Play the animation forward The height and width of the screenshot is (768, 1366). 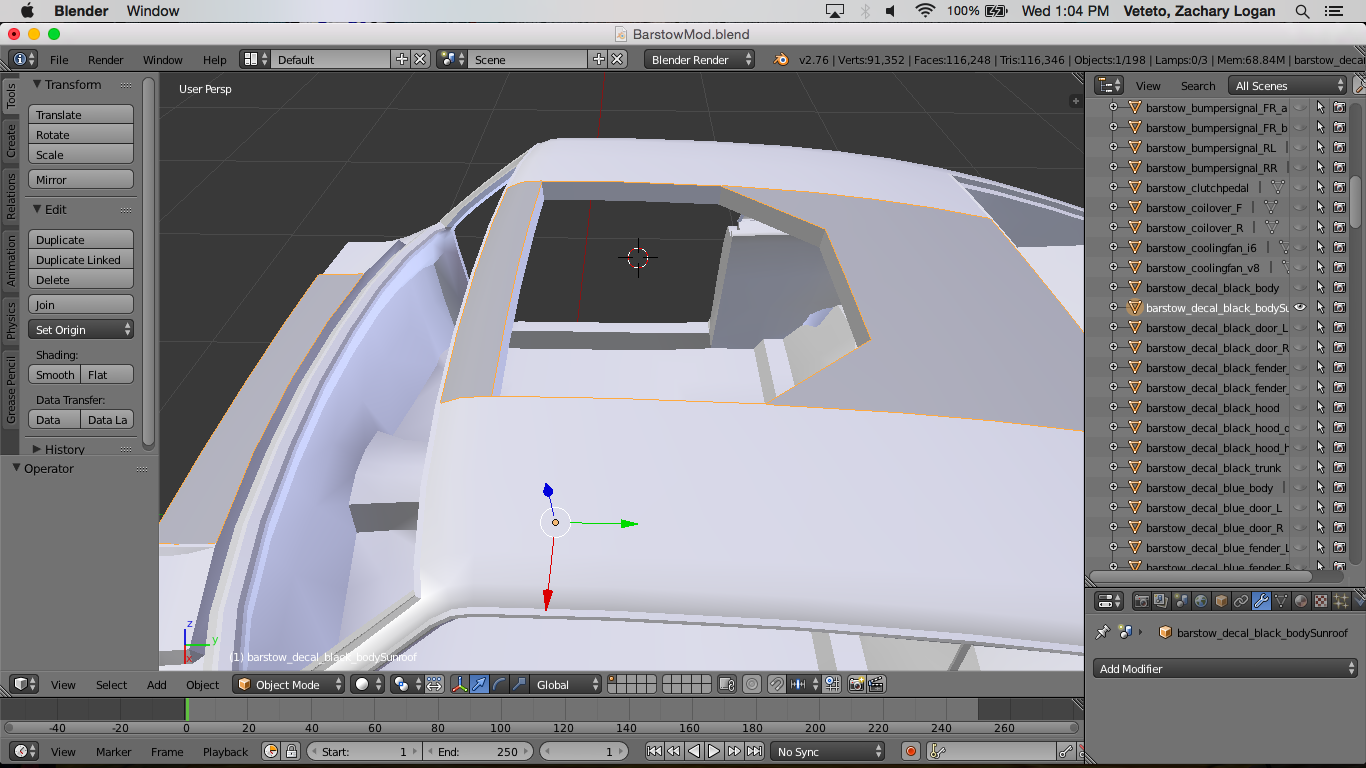(x=714, y=751)
